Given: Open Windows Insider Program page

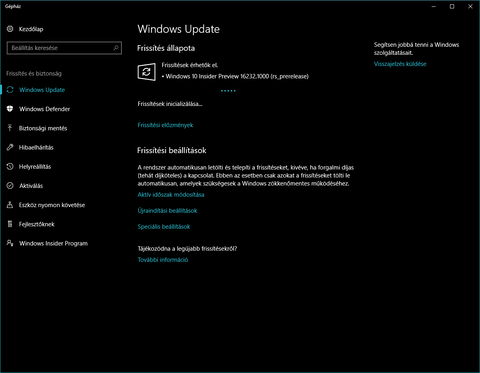Looking at the screenshot, I should click(x=53, y=243).
